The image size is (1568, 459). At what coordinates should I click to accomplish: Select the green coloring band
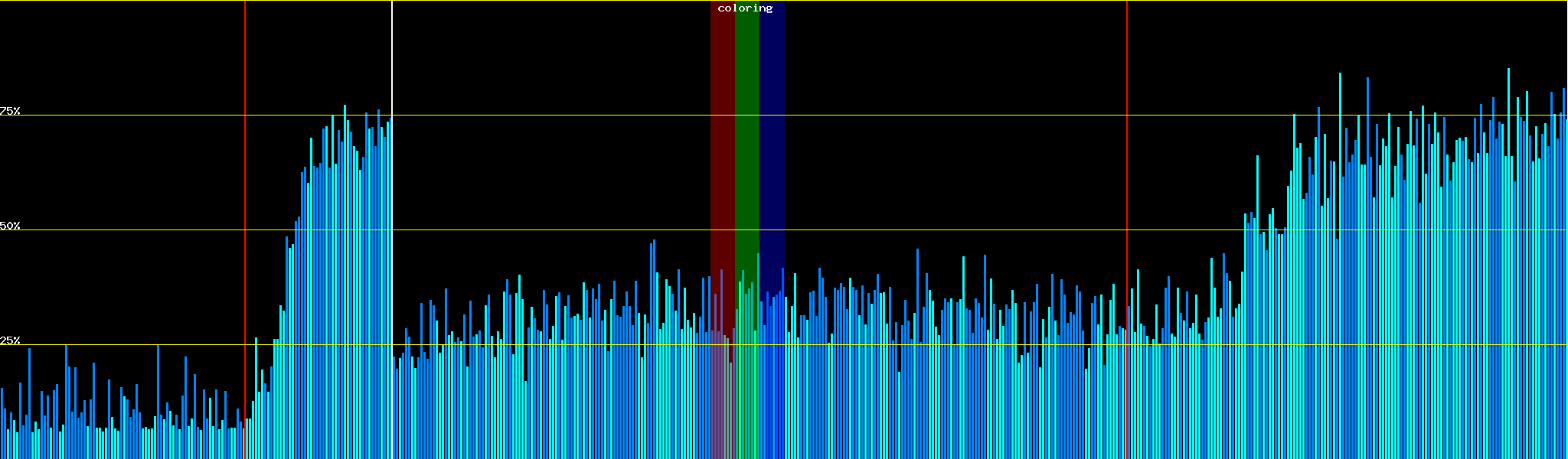coord(746,153)
